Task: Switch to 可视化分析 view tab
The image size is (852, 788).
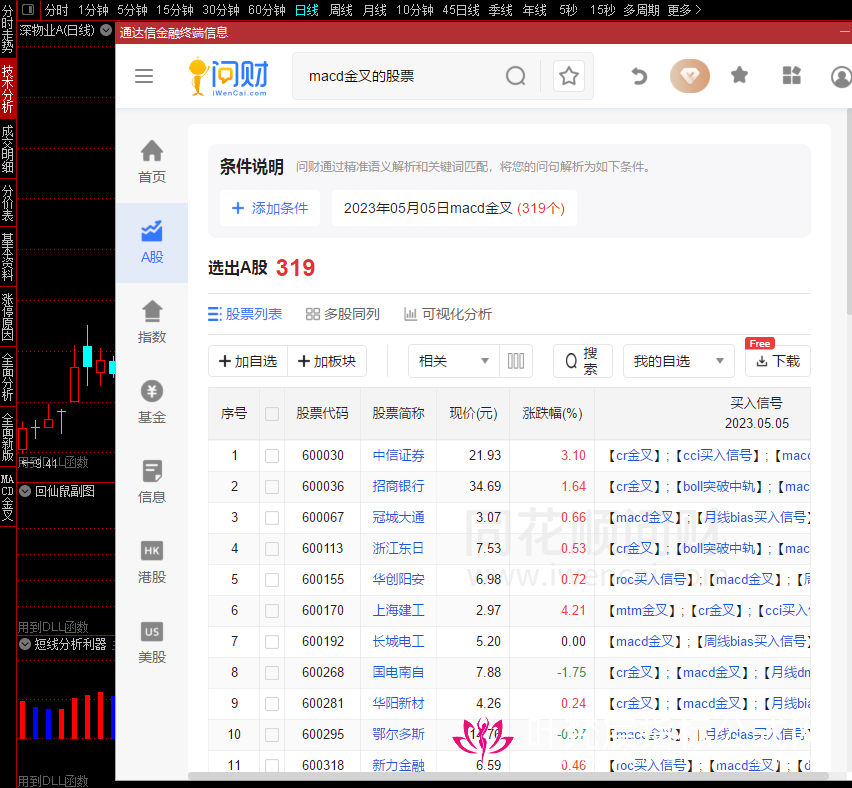Action: (448, 314)
